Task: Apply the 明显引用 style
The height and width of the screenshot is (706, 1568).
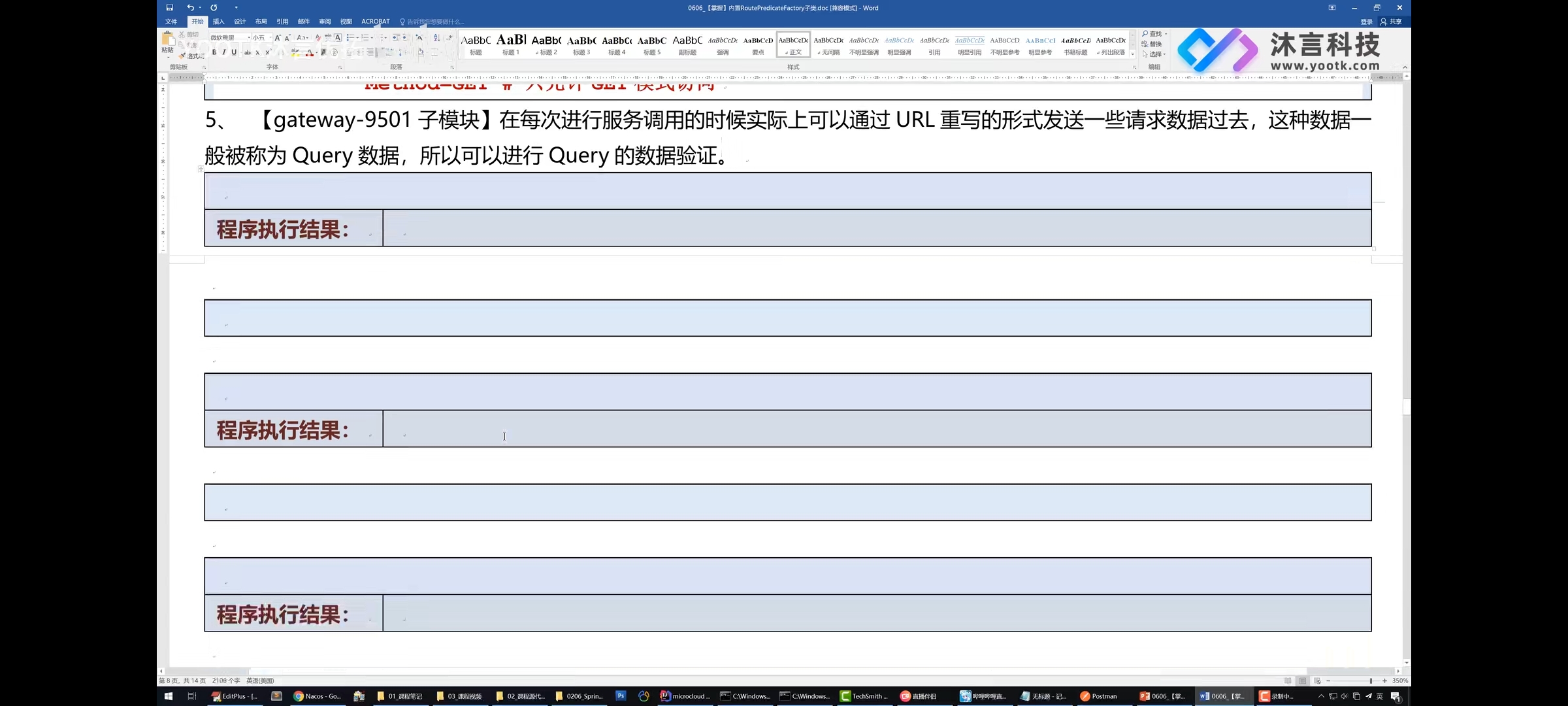Action: (970, 44)
